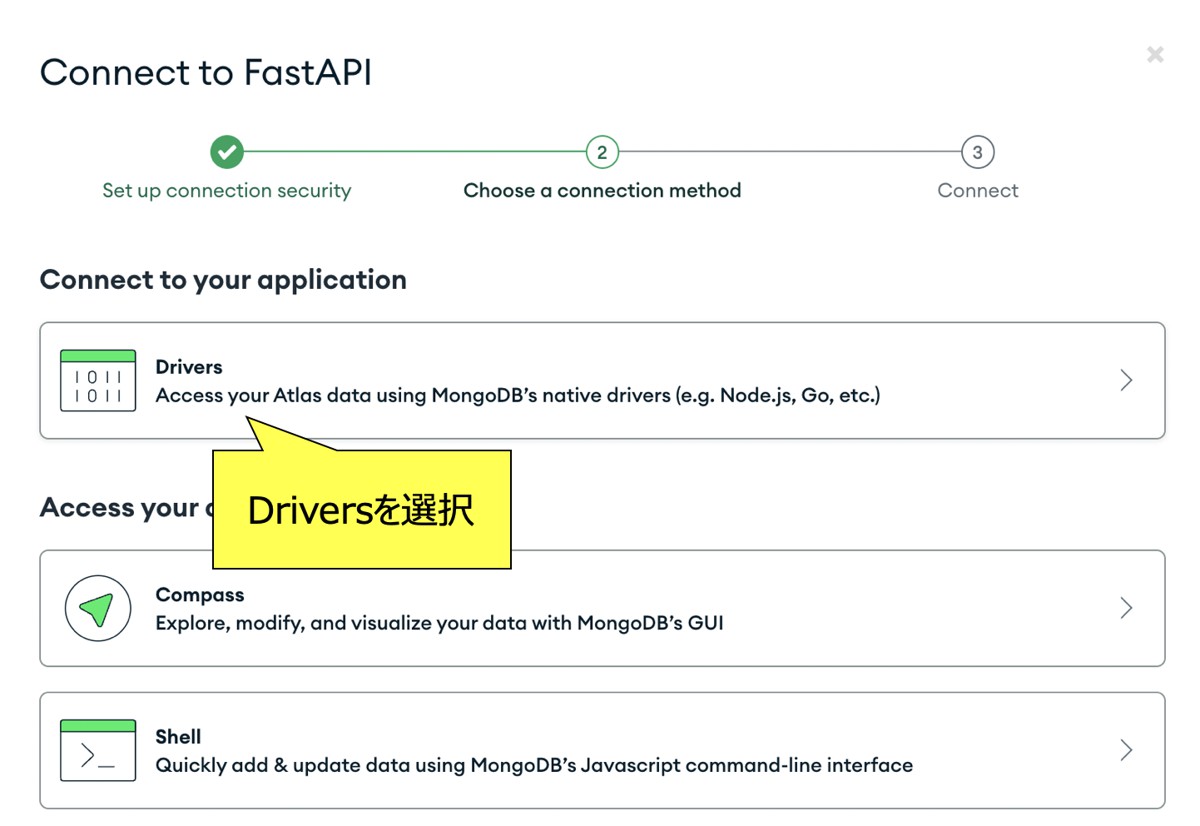Click the yellow Driversを選択 callout

coord(361,510)
